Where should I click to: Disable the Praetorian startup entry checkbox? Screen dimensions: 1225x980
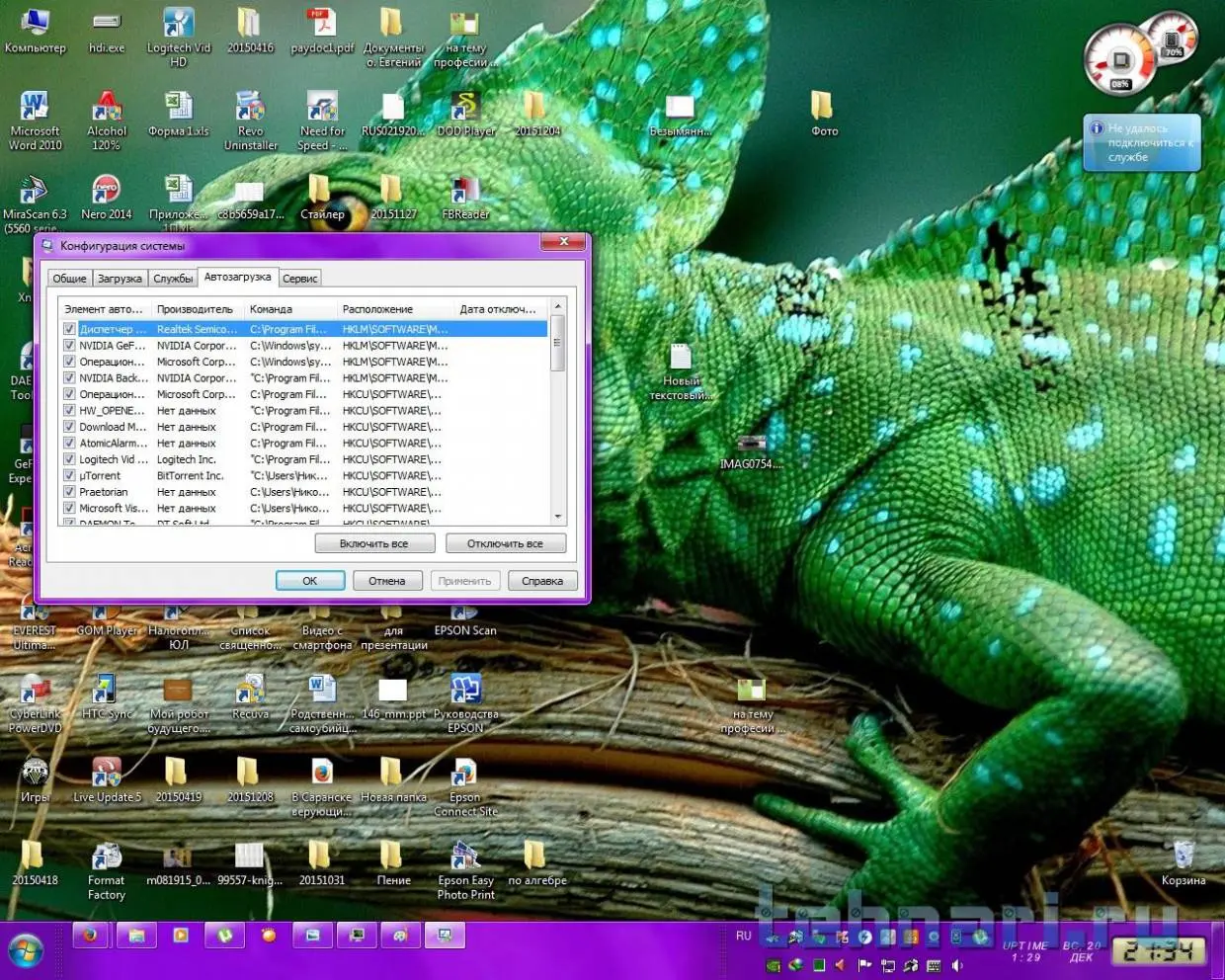69,492
